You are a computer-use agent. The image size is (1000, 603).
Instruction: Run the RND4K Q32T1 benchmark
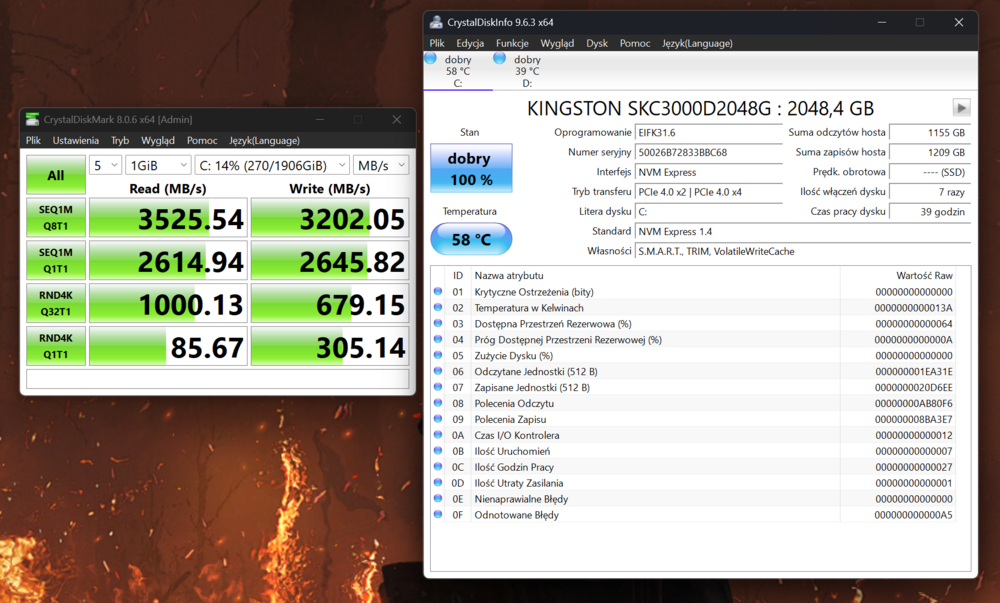[x=56, y=304]
